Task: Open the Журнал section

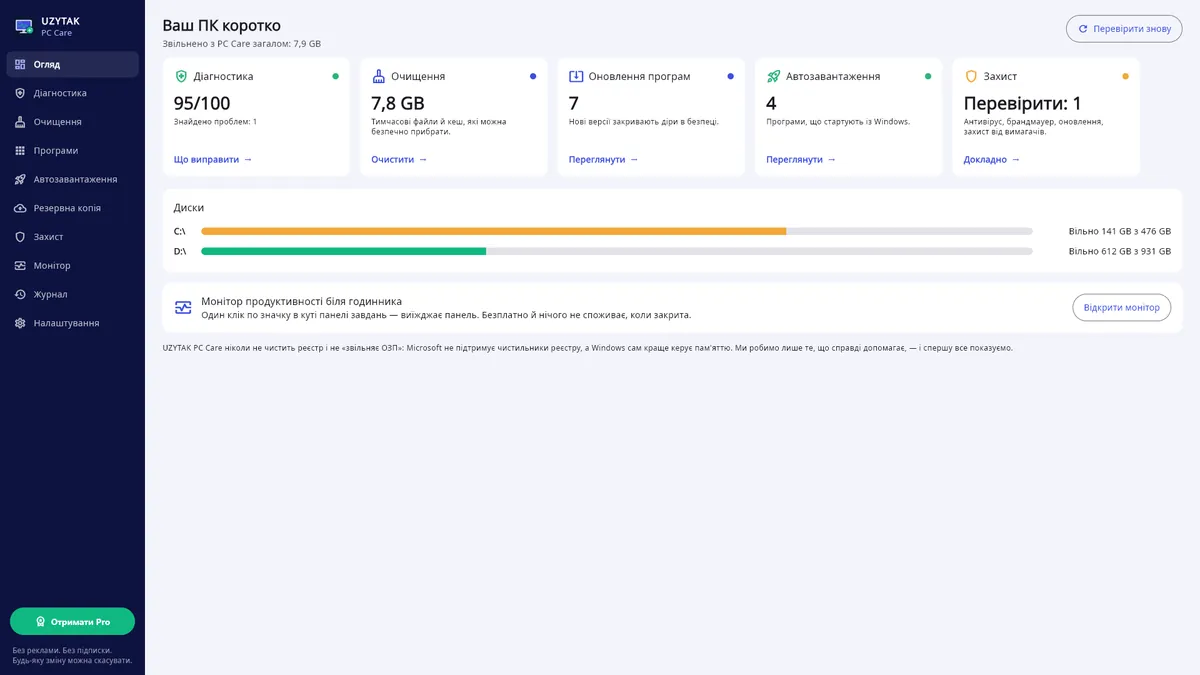Action: pos(72,295)
